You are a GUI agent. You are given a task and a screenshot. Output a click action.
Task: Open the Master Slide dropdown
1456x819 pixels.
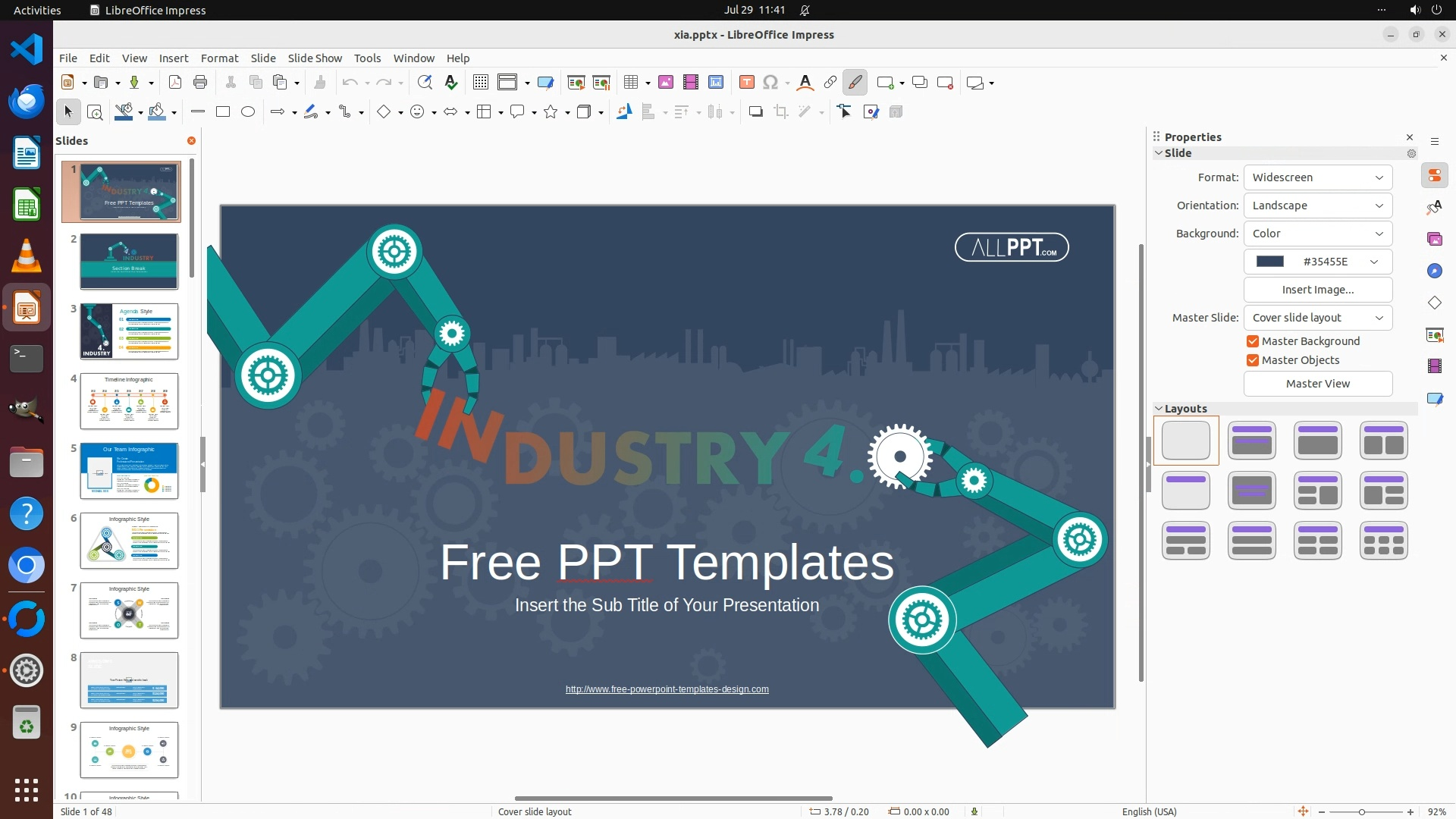click(1317, 318)
